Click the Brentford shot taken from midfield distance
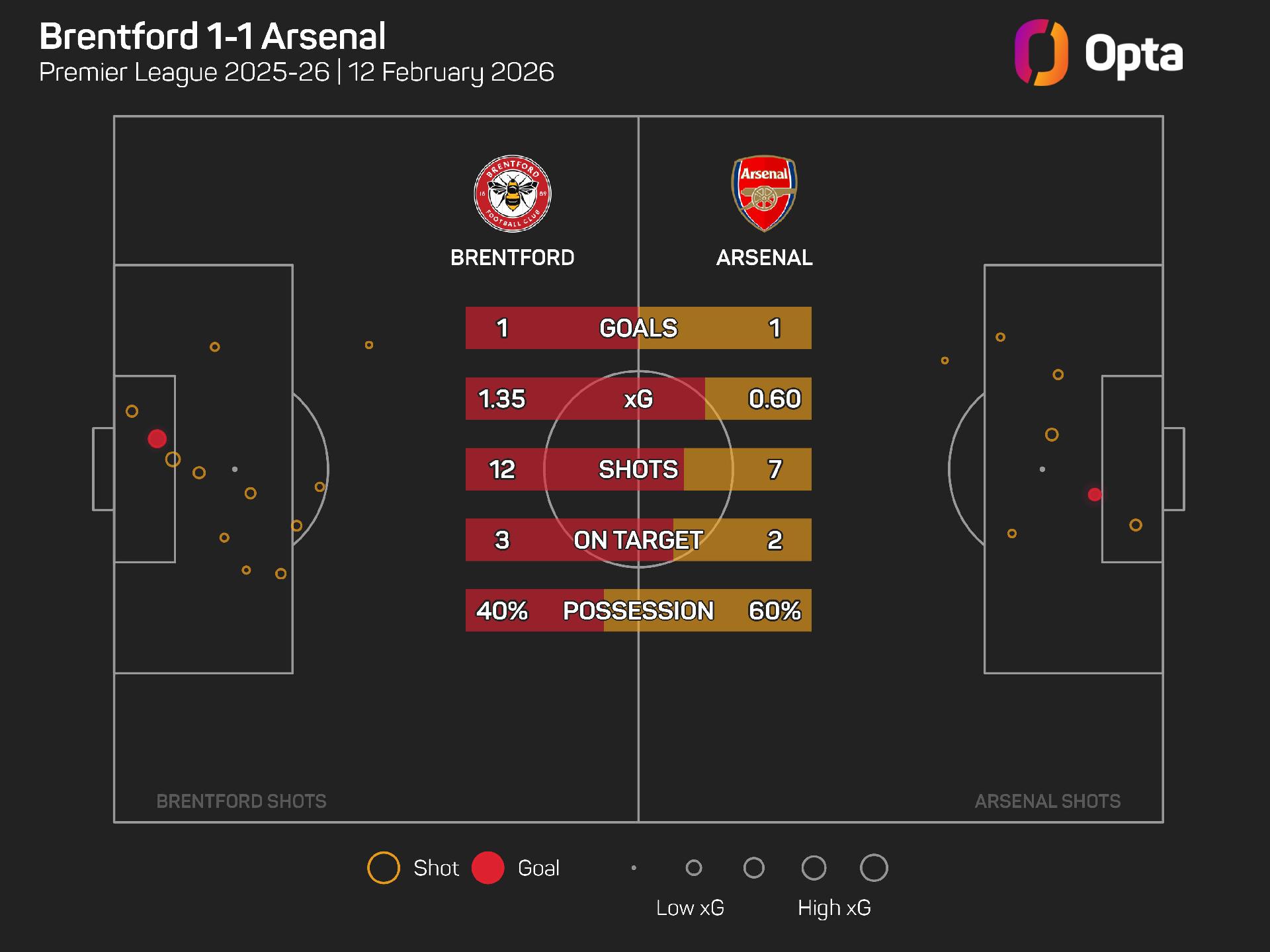The height and width of the screenshot is (952, 1270). 369,345
